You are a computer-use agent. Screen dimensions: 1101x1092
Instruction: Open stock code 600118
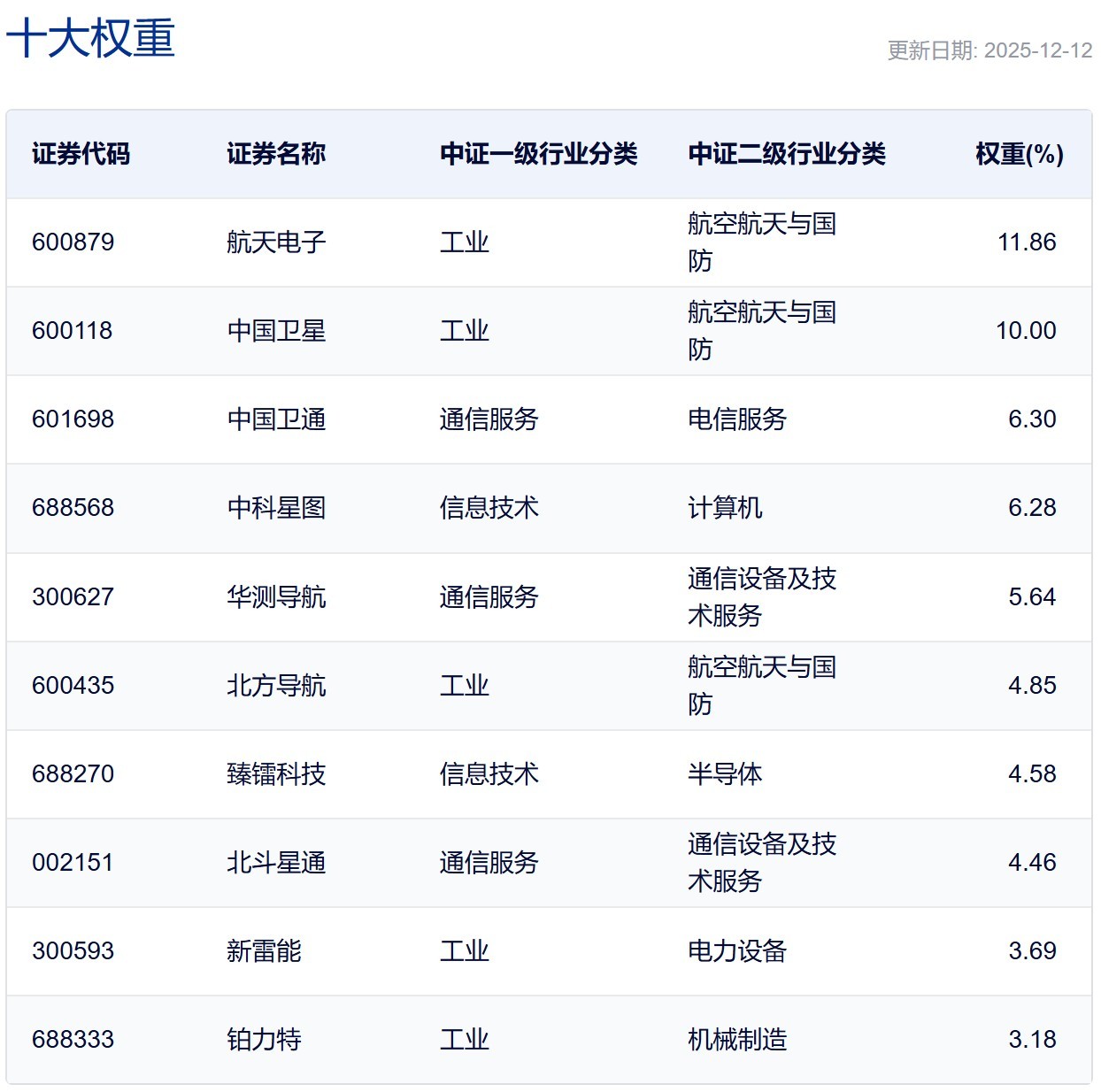[x=73, y=331]
